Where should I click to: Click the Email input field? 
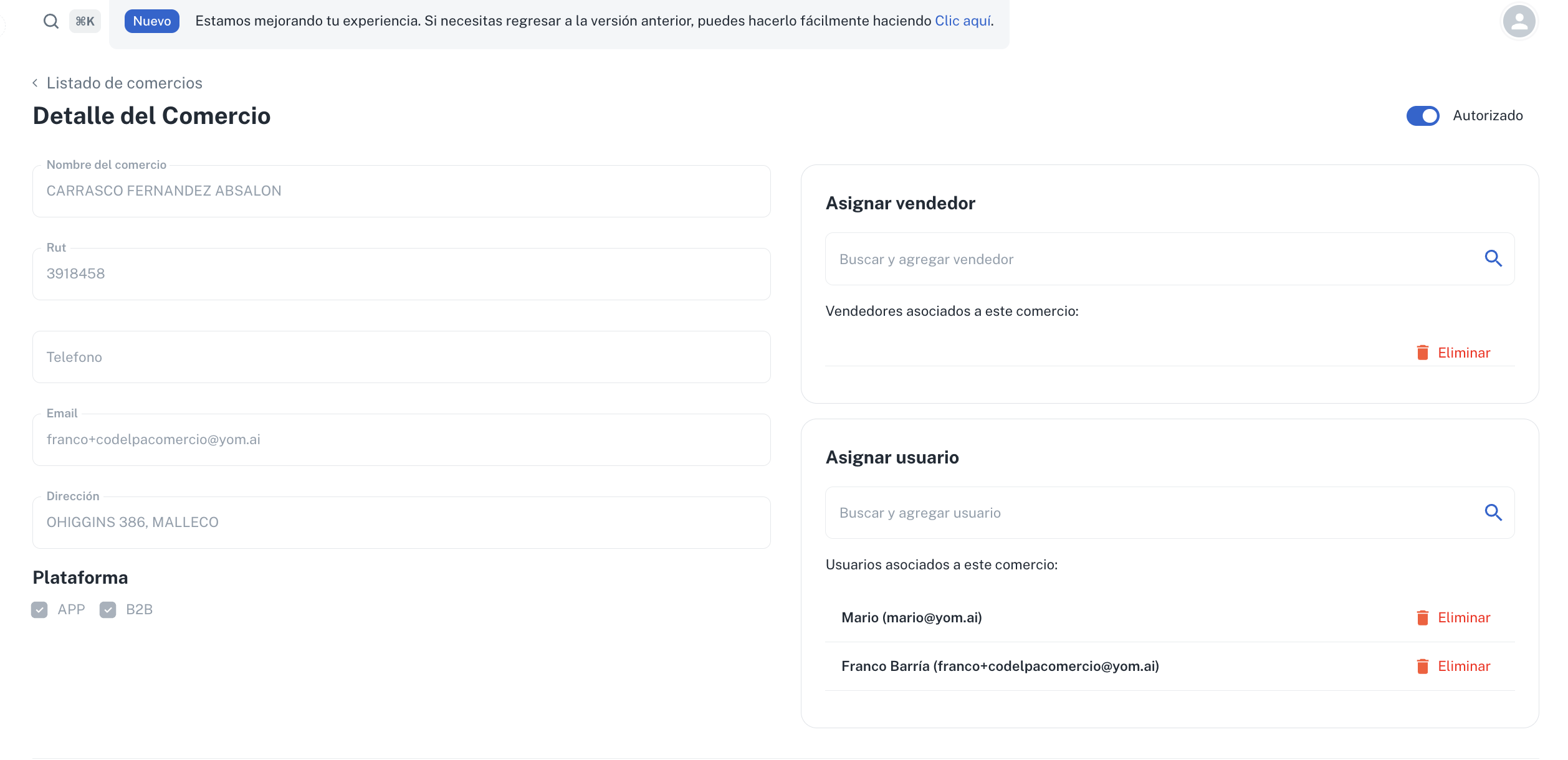(401, 440)
